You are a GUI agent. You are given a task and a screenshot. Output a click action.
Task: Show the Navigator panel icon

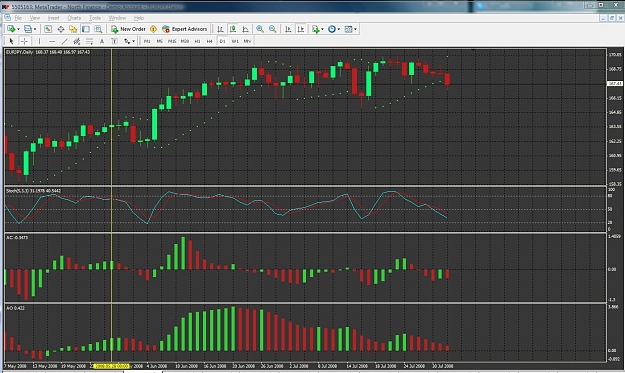click(73, 29)
